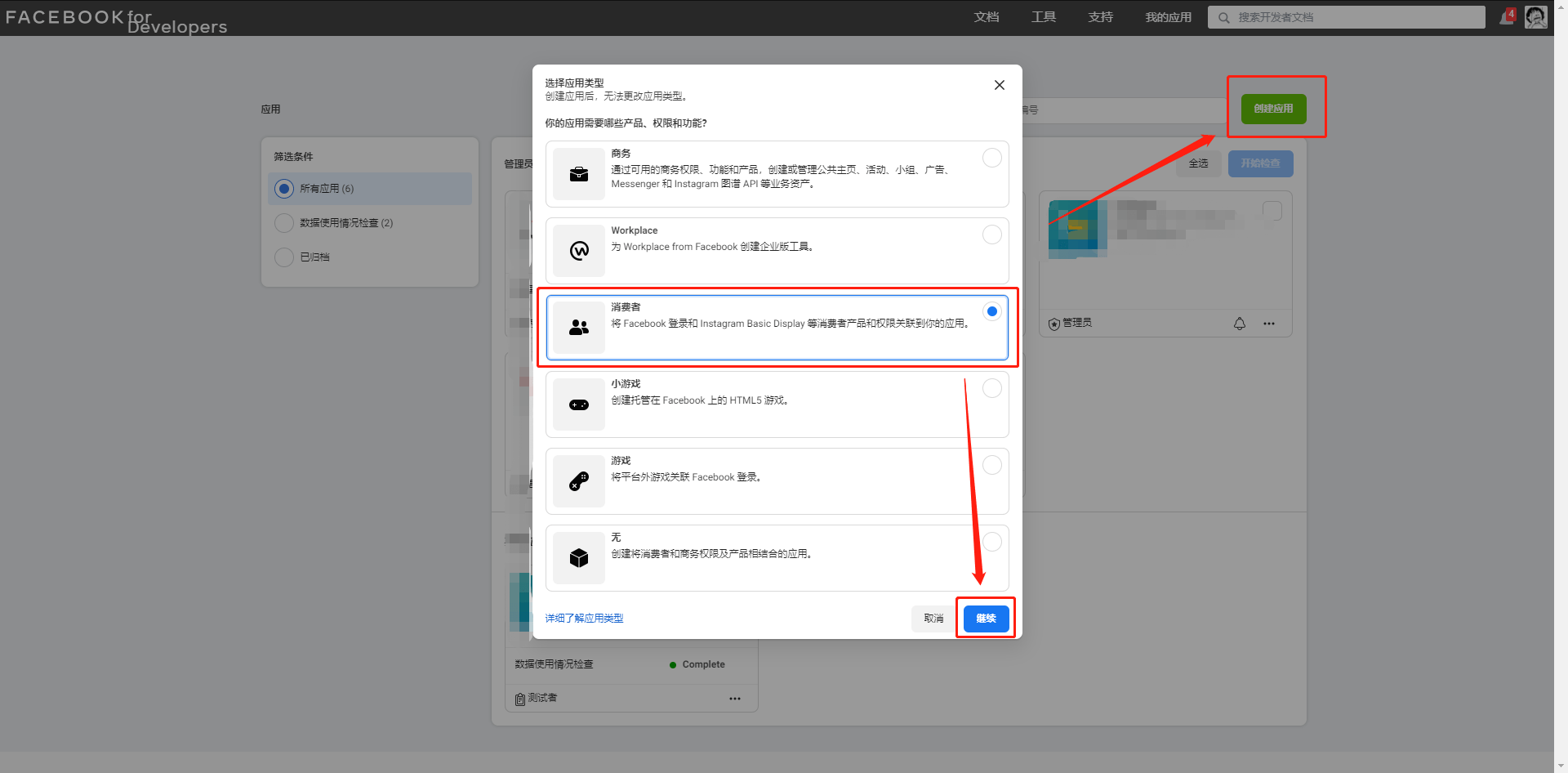1568x773 pixels.
Task: Click the 继续 button in the dialog
Action: coord(985,619)
